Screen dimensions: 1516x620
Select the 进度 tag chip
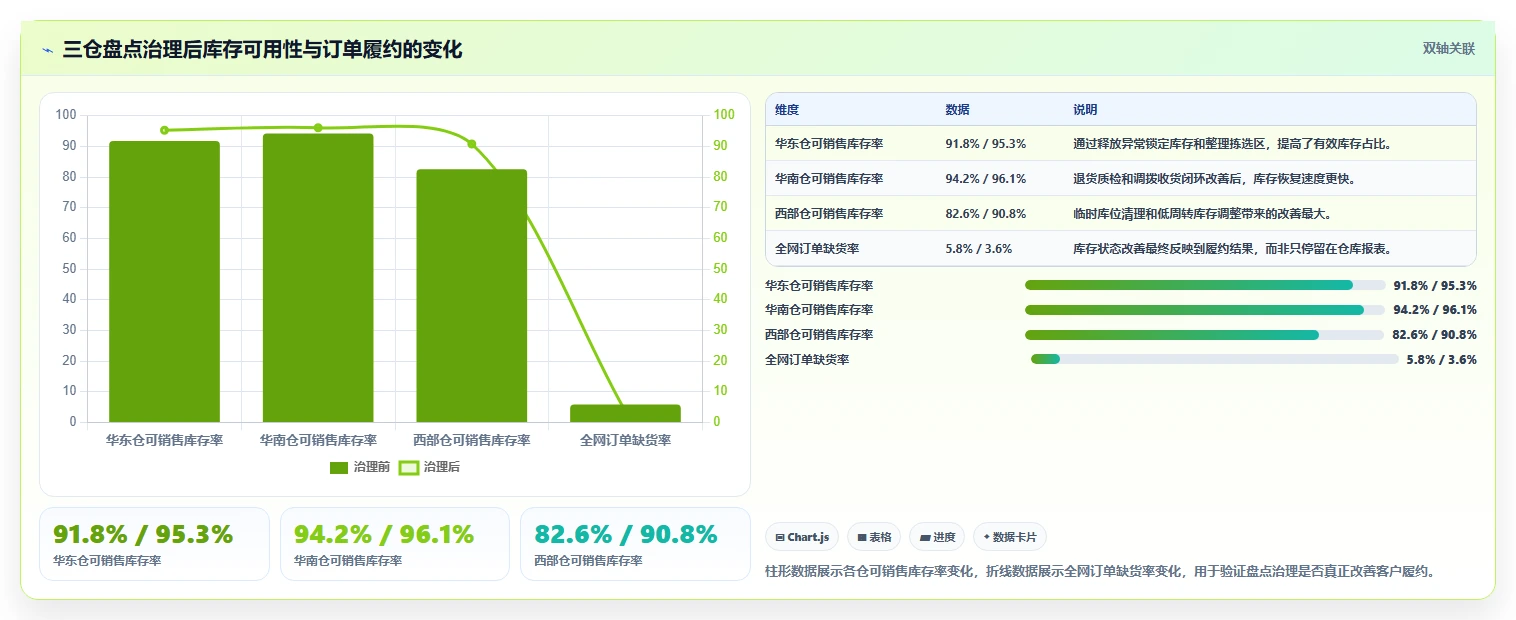pos(937,537)
